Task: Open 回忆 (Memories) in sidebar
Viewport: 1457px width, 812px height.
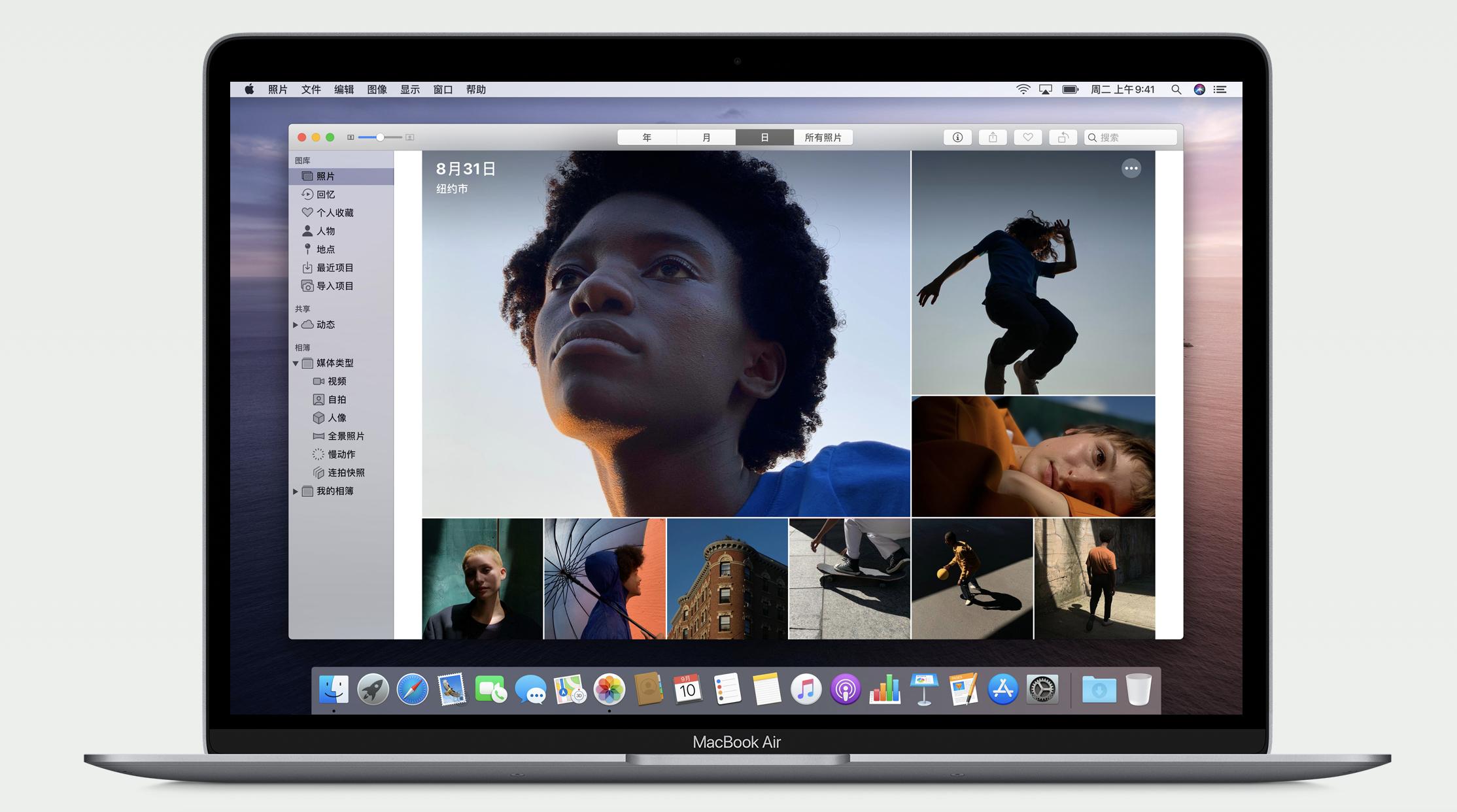Action: (326, 194)
